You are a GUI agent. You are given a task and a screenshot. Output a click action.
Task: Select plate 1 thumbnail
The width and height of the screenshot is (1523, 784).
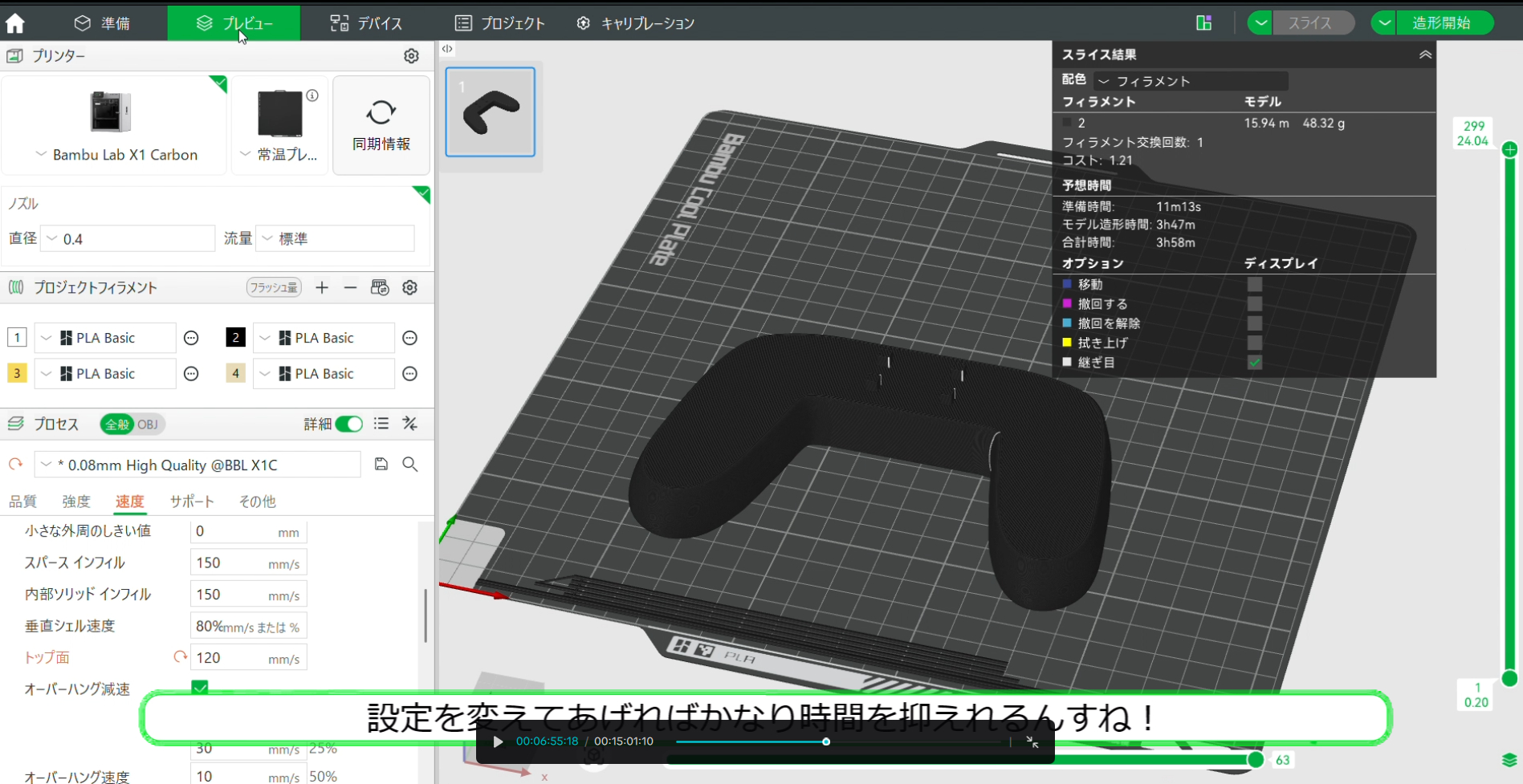tap(491, 112)
